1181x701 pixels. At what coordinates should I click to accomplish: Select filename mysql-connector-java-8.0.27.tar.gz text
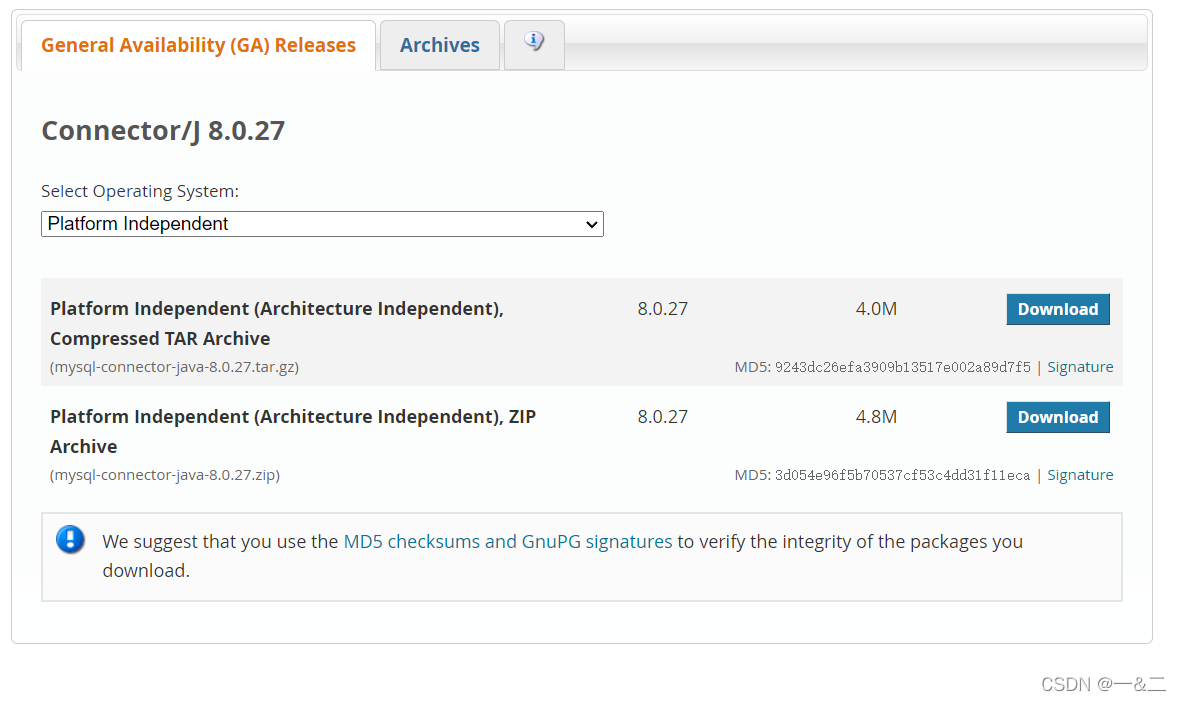[x=175, y=367]
